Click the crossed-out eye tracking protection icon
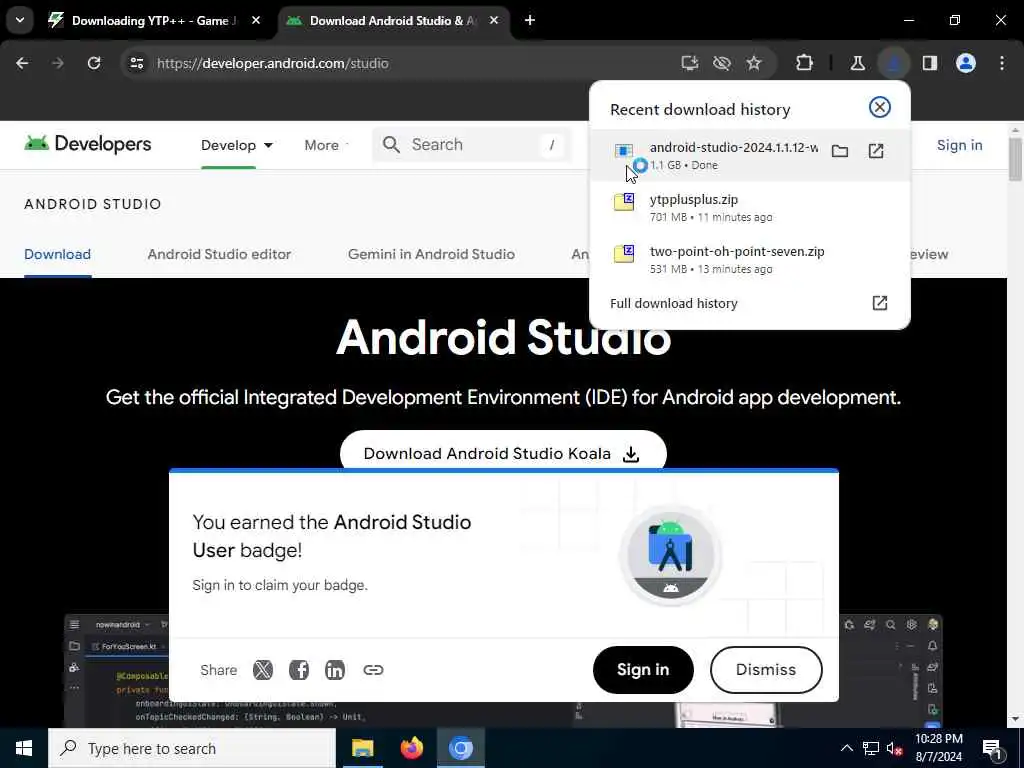The image size is (1024, 768). tap(722, 63)
